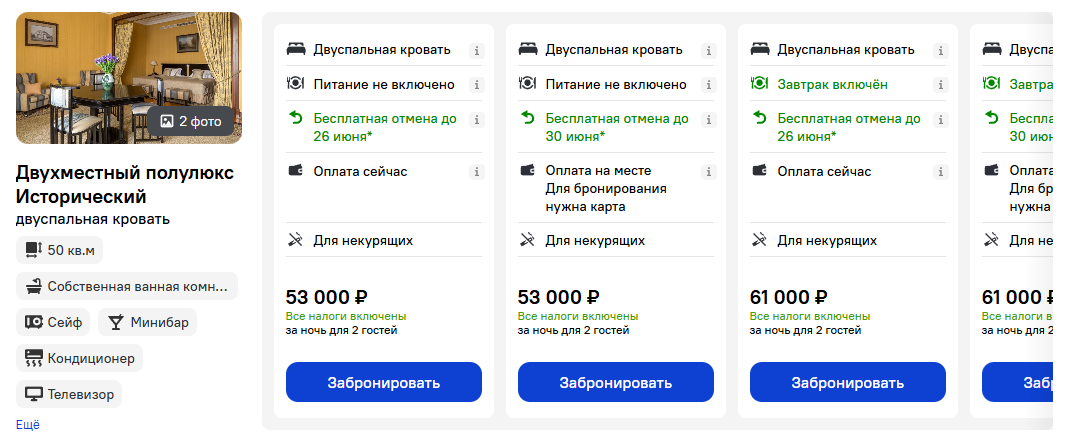Screen dimensions: 1068x442
Task: Click info icon beside Оплата на месте
Action: (708, 172)
